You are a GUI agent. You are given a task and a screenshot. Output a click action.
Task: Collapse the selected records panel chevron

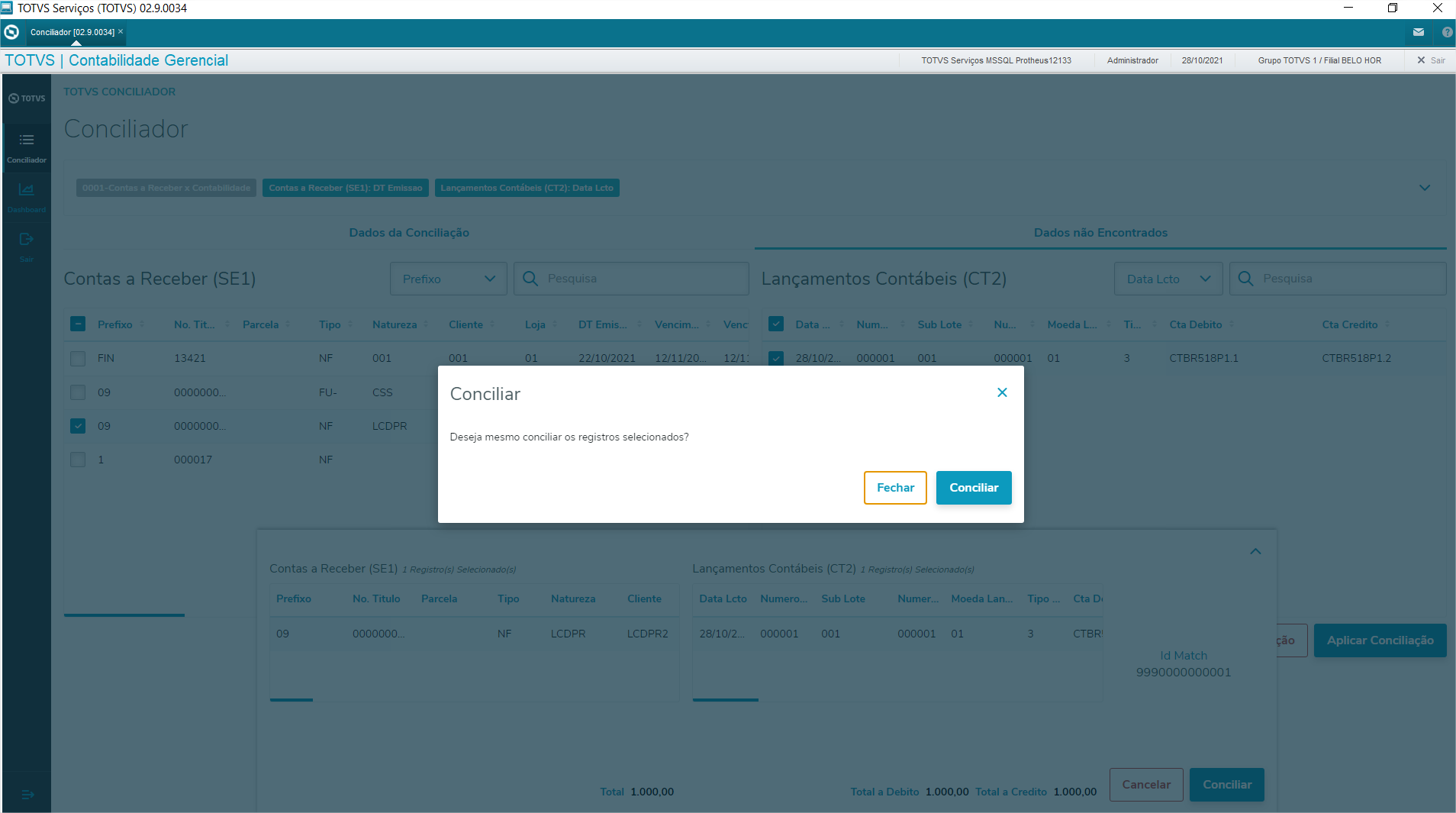click(x=1255, y=551)
